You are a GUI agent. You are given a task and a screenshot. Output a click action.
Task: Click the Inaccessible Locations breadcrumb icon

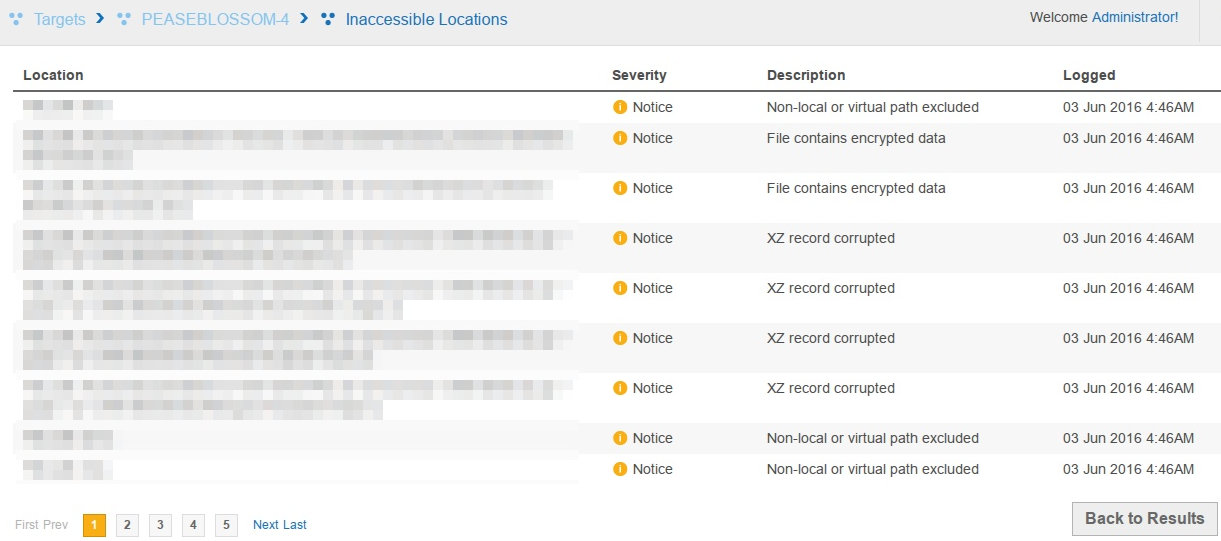[328, 19]
